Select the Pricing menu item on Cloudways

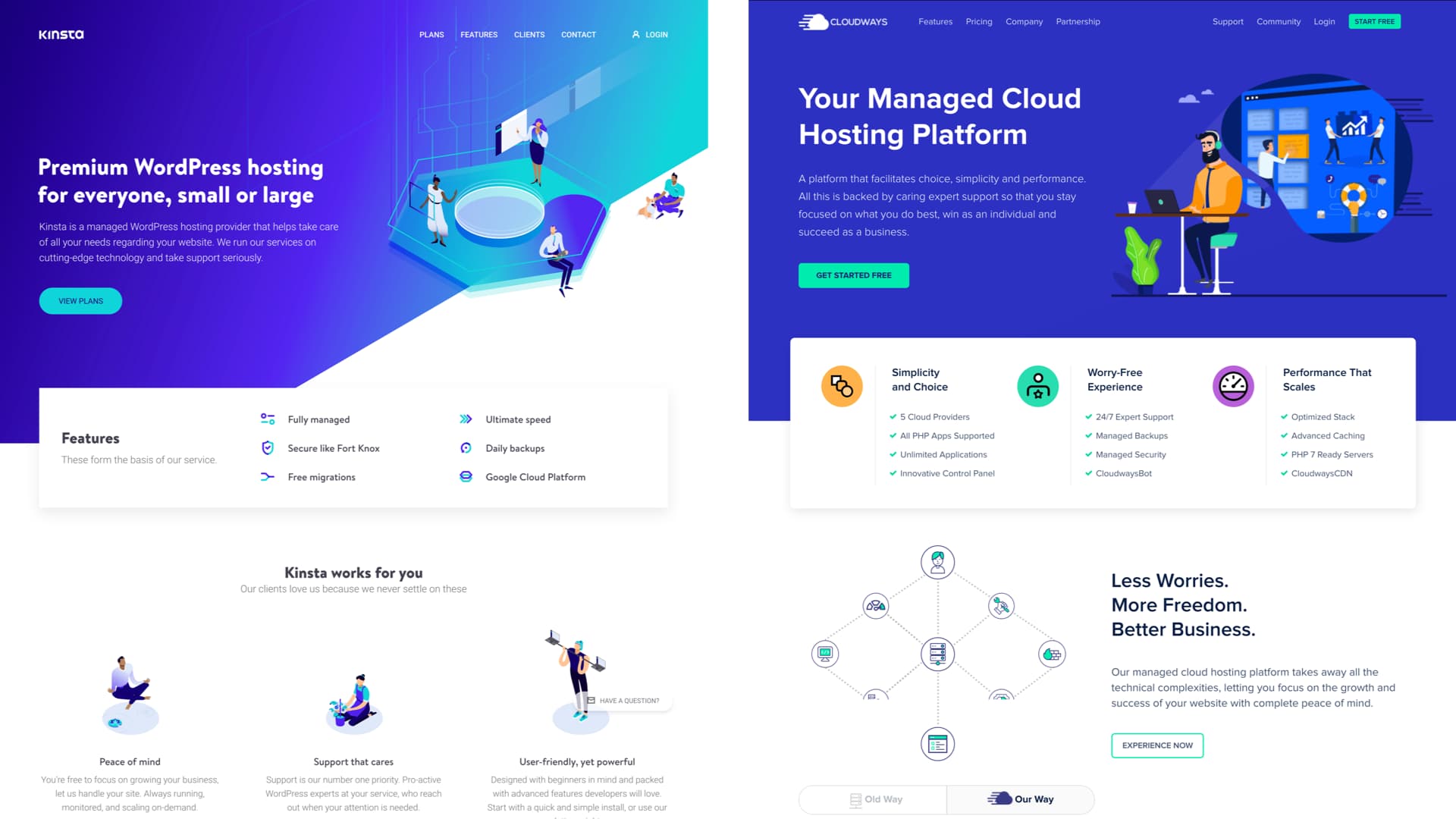click(977, 21)
